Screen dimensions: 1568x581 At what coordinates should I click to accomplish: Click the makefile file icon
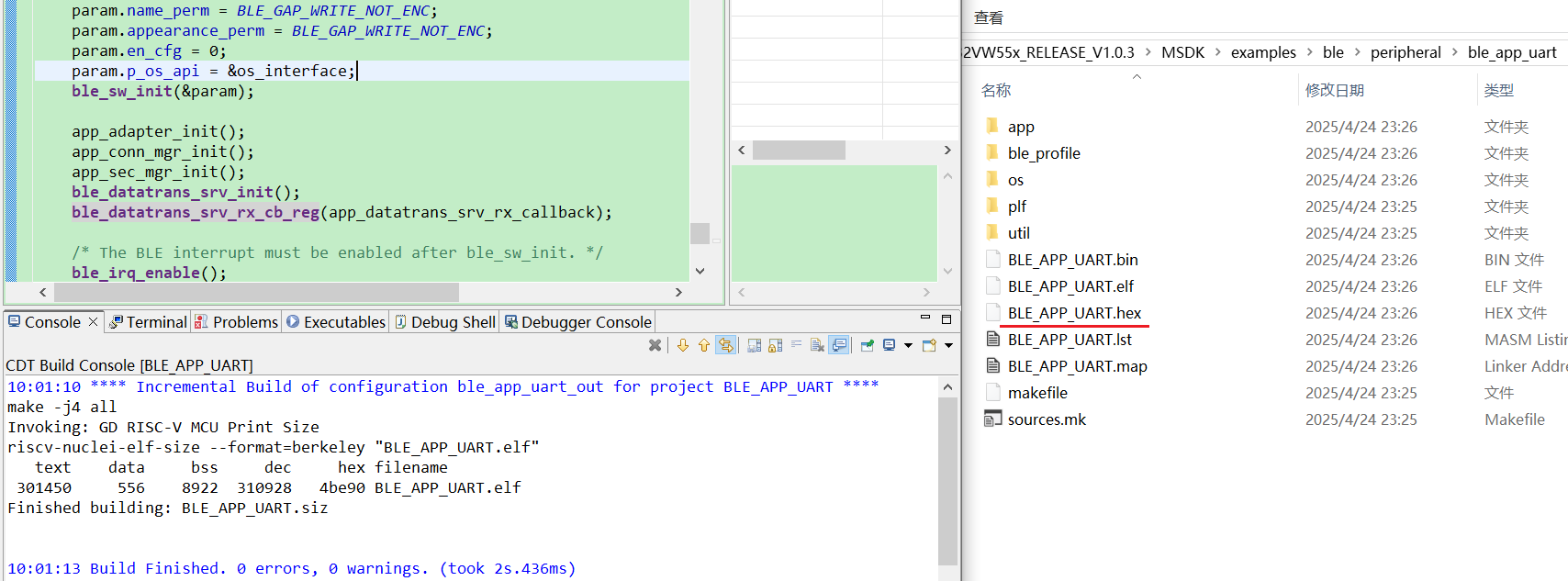click(992, 392)
